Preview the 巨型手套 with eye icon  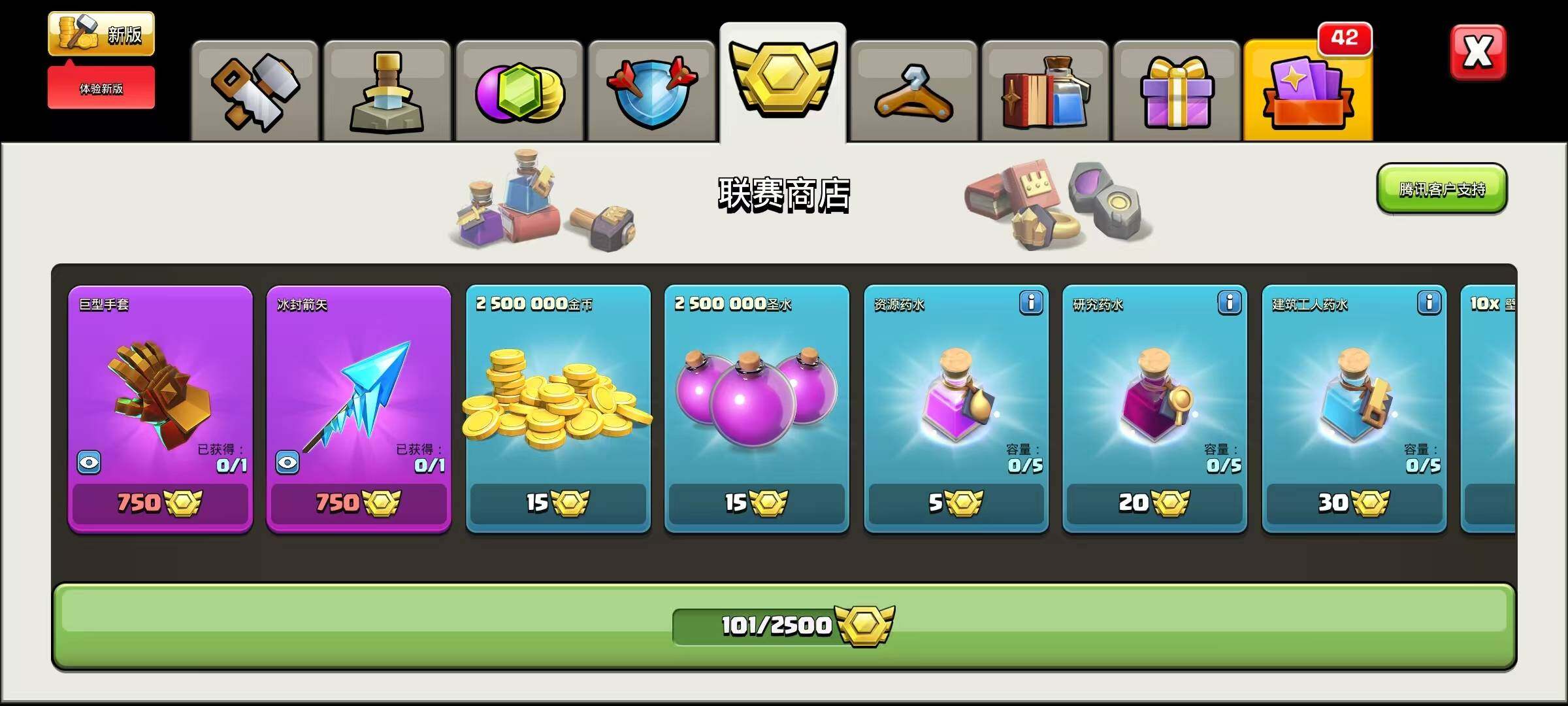(90, 463)
